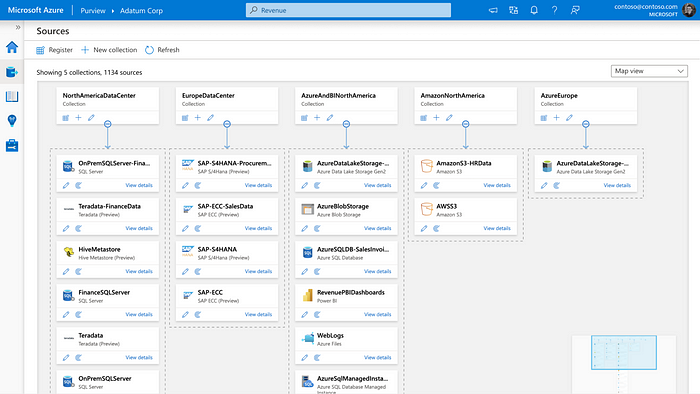This screenshot has height=394, width=700.
Task: Register source in EuropeDataCenter collection
Action: click(185, 118)
